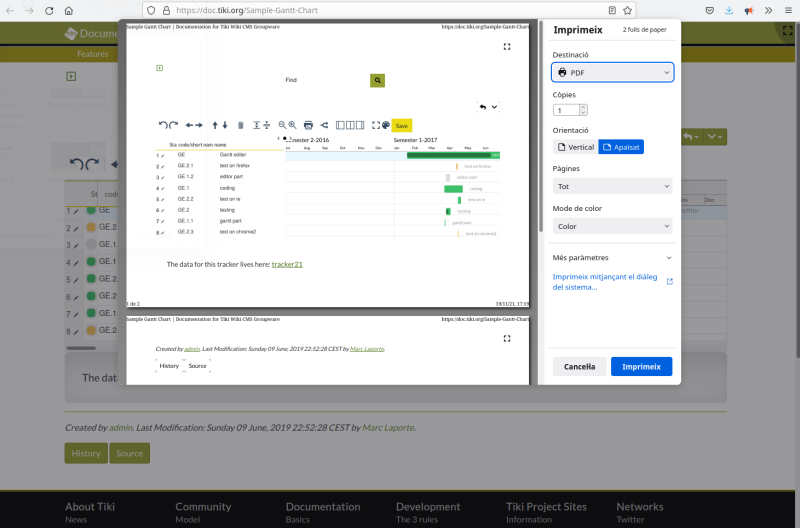Open the downloads arrow icon
The image size is (800, 528).
click(729, 10)
